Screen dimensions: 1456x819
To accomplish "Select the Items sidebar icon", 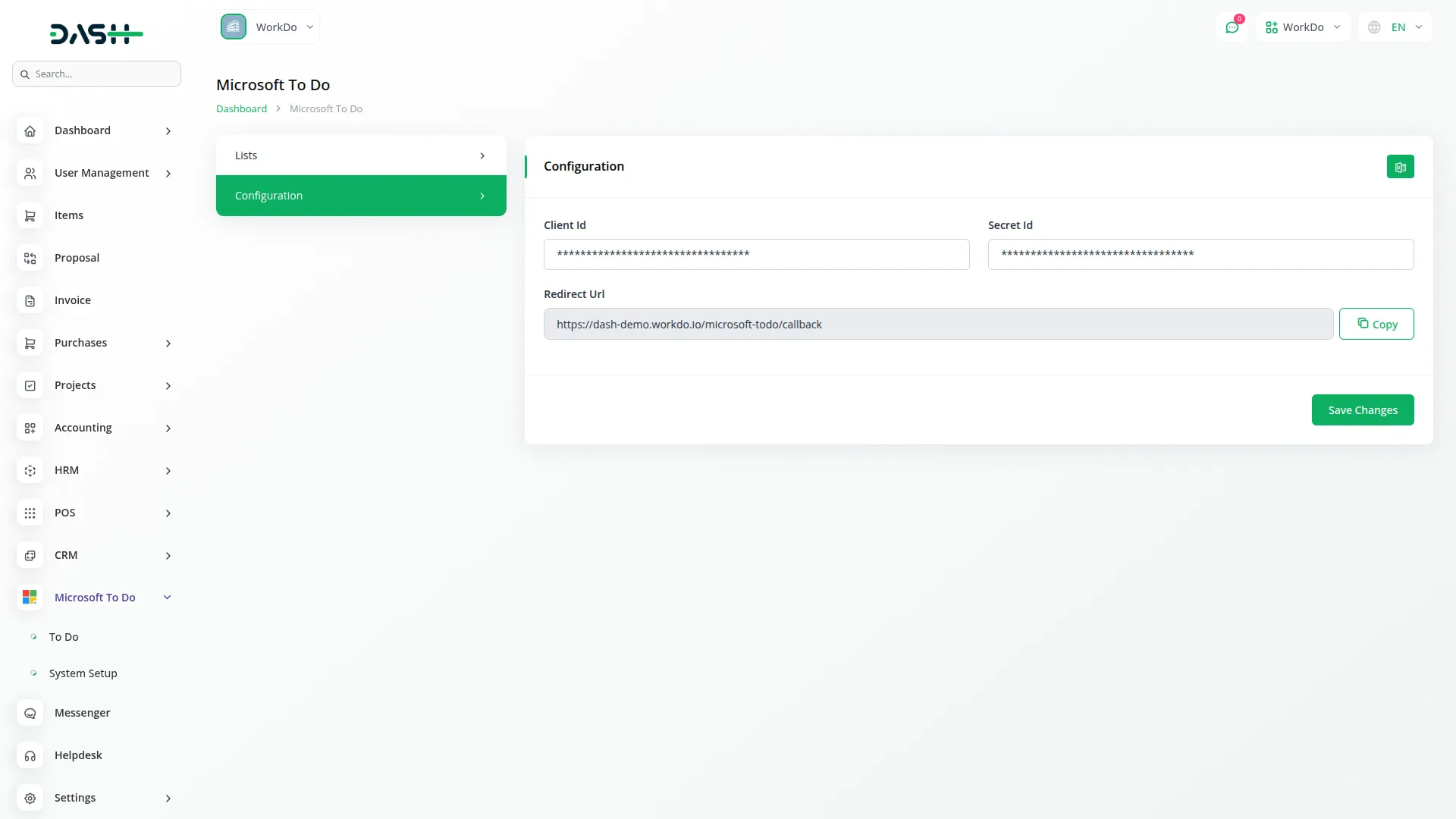I will point(30,215).
